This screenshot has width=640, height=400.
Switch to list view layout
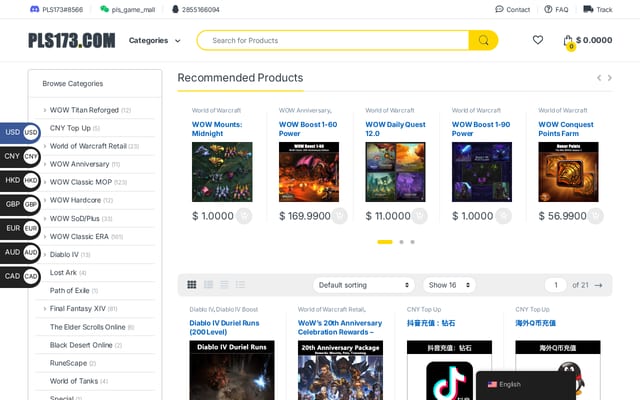coord(224,284)
